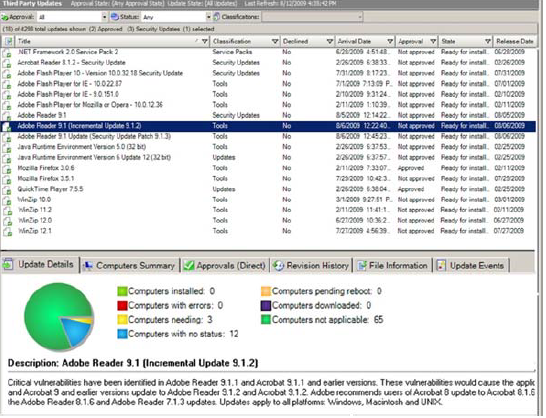Open the Arrival Date column filter arrow
Viewport: 546px width, 418px height.
click(390, 41)
